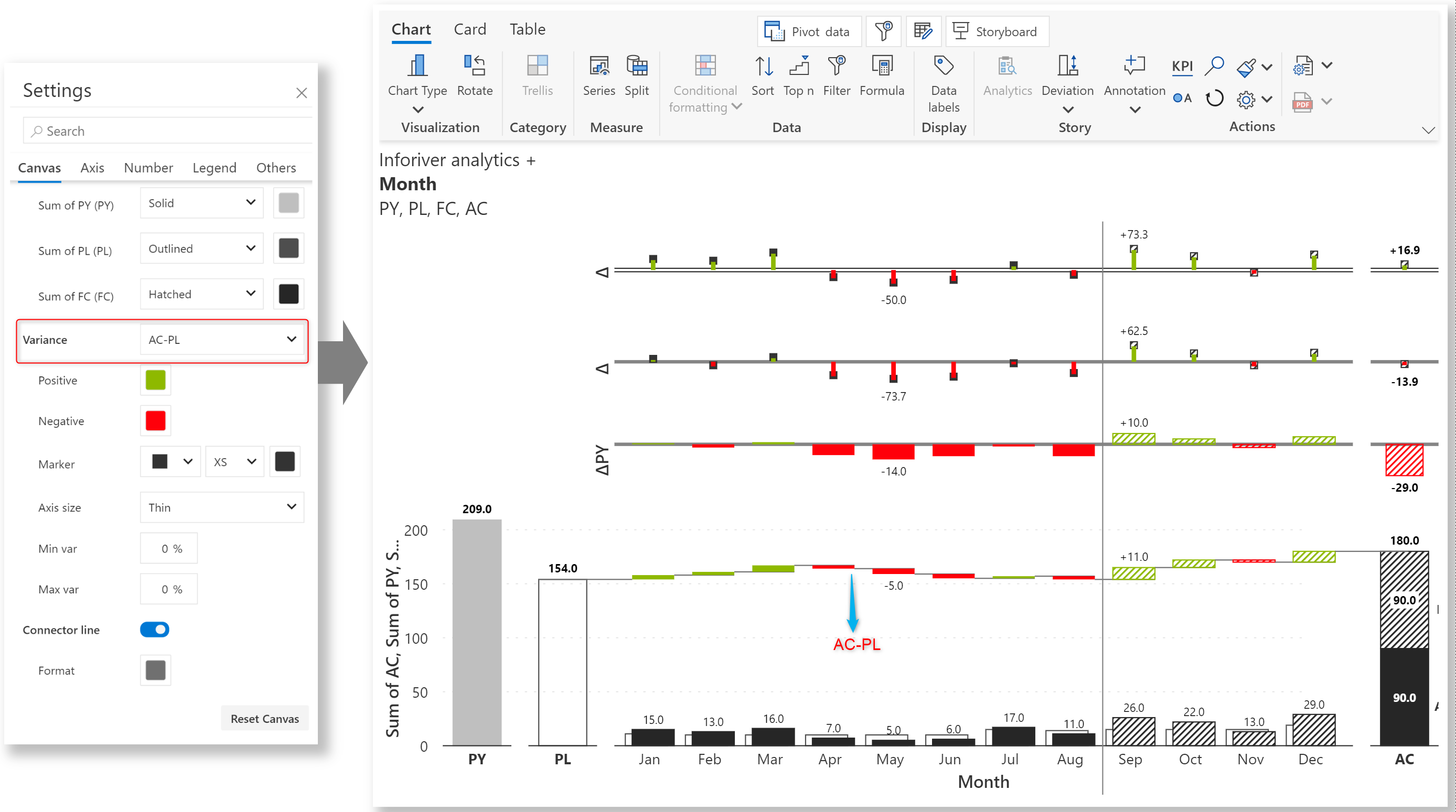Open the Series measure icon
This screenshot has width=1456, height=812.
(x=598, y=66)
